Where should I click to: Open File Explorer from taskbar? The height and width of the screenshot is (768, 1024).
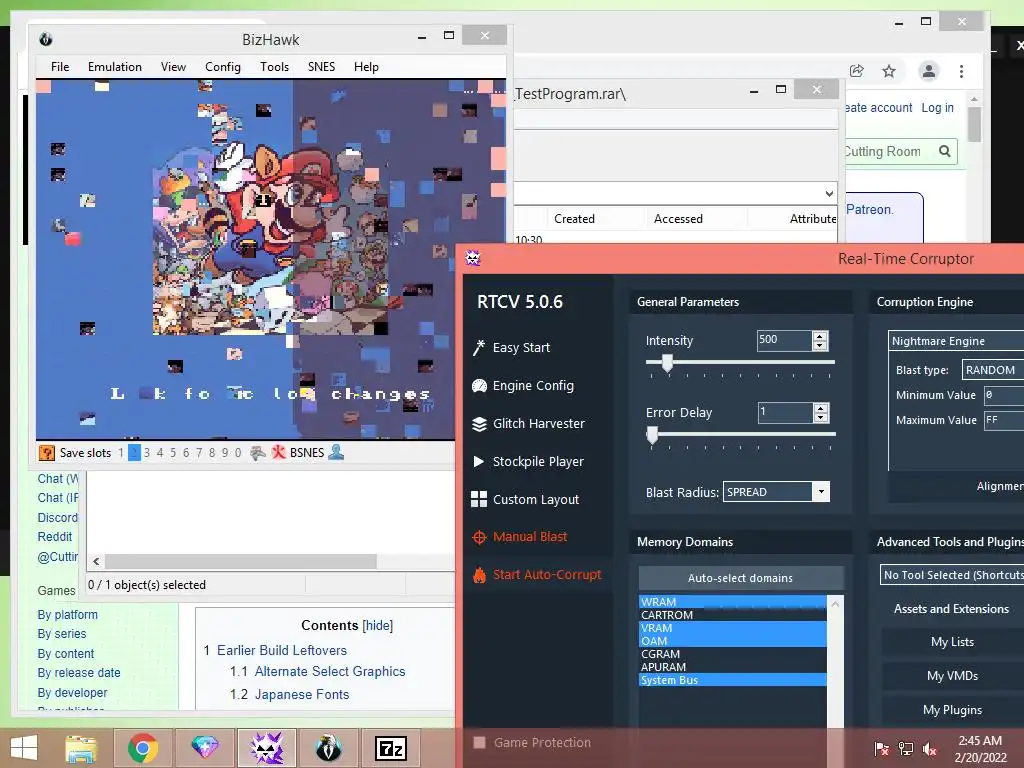81,748
